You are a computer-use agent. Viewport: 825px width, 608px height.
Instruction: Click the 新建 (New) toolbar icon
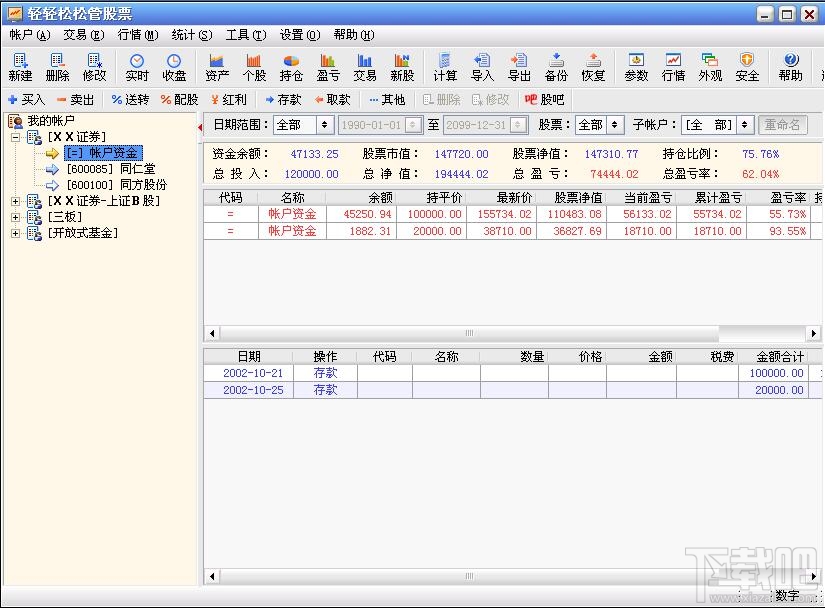tap(20, 67)
